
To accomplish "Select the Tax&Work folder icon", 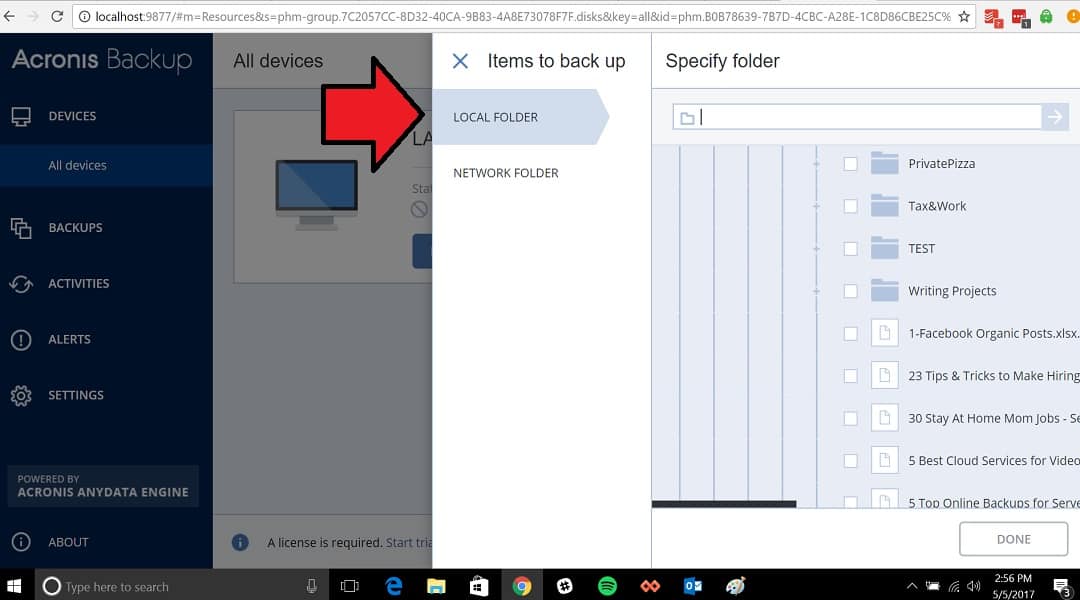I will click(884, 206).
